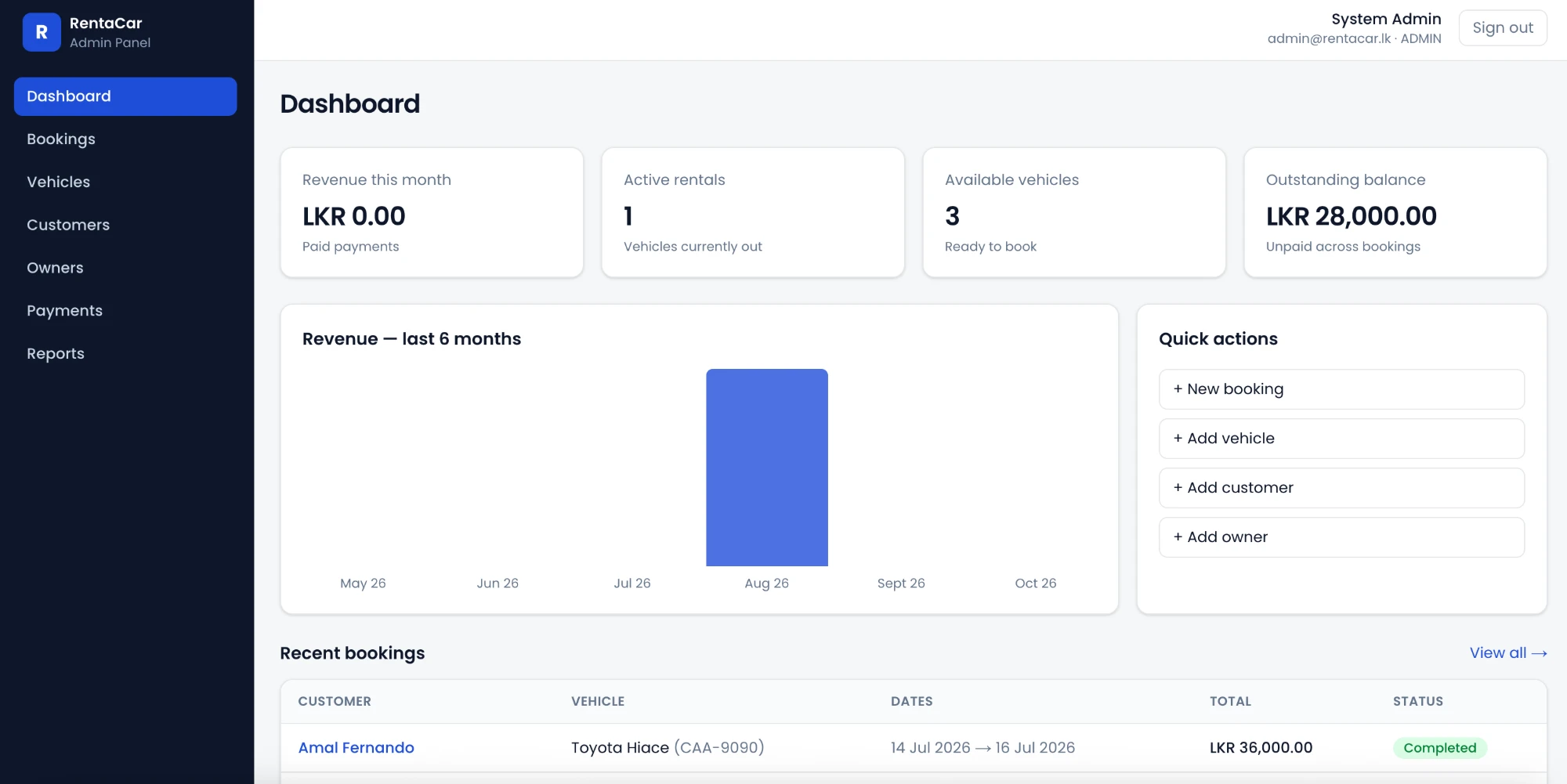
Task: Click the Sign out button
Action: pos(1503,28)
